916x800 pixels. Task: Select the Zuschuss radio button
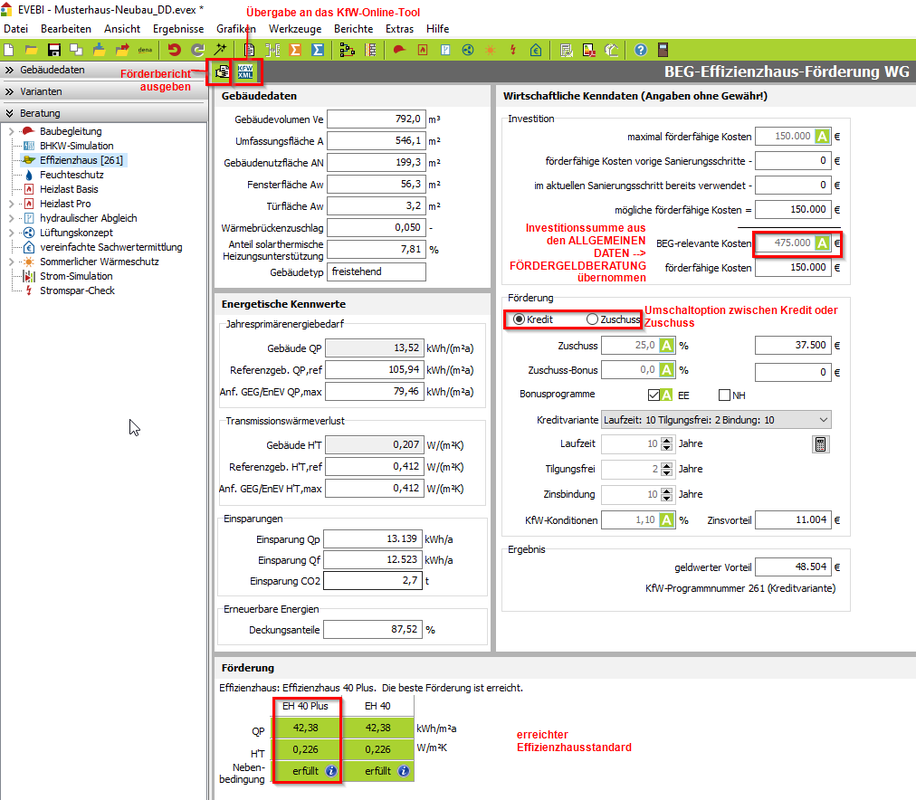point(592,319)
